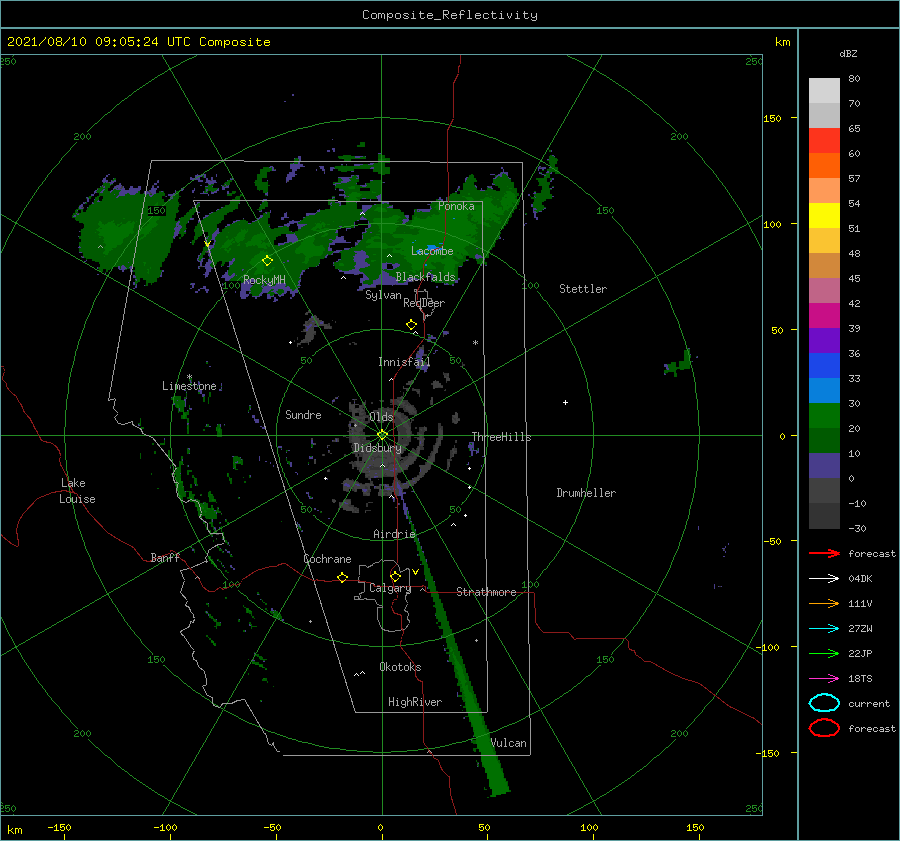Viewport: 900px width, 841px height.
Task: Click the cyan 27ZW arrow icon
Action: [824, 629]
